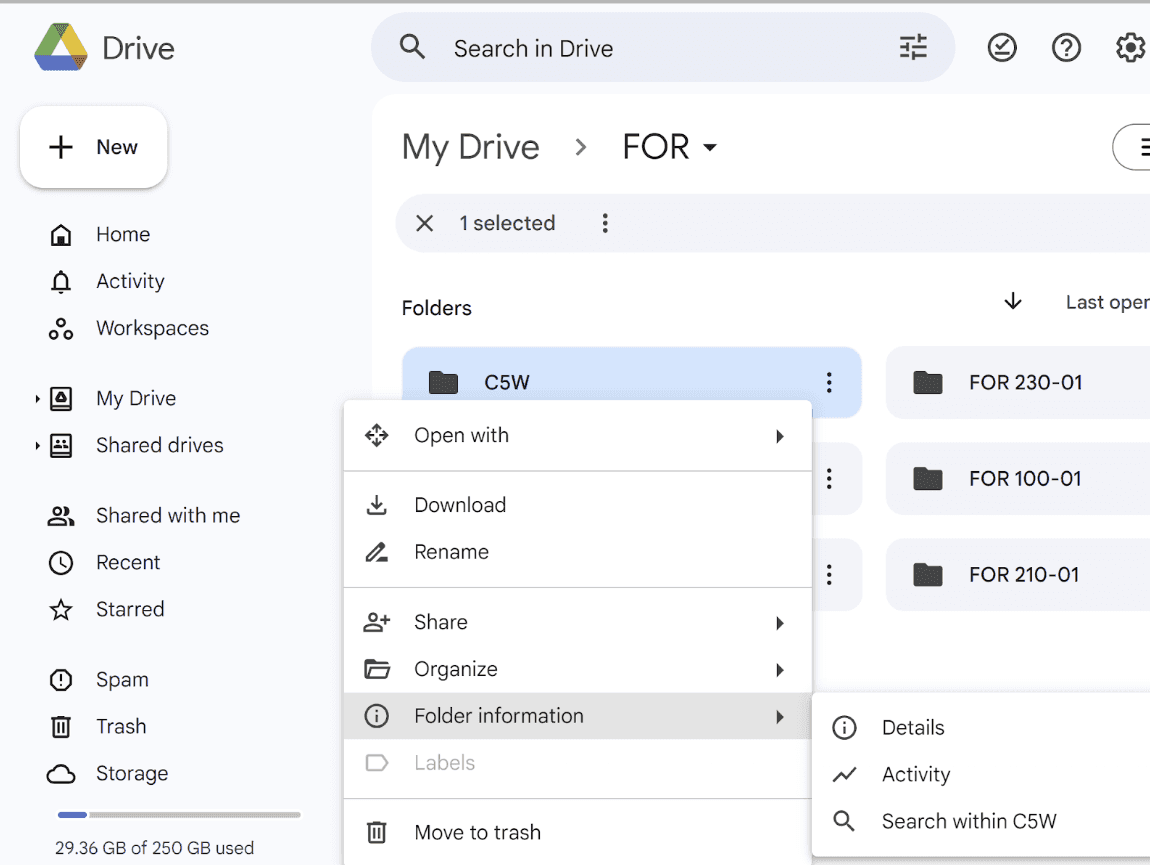This screenshot has width=1150, height=865.
Task: Open the Spam section
Action: (122, 680)
